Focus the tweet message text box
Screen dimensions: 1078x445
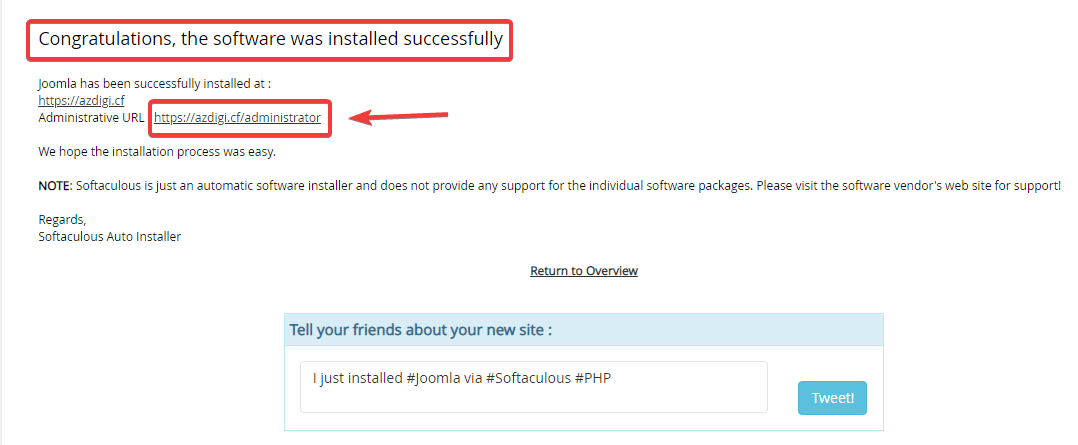pos(533,397)
